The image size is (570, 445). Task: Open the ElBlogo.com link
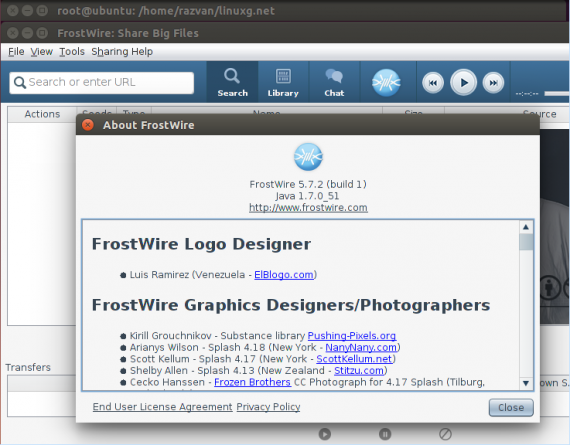(x=284, y=274)
